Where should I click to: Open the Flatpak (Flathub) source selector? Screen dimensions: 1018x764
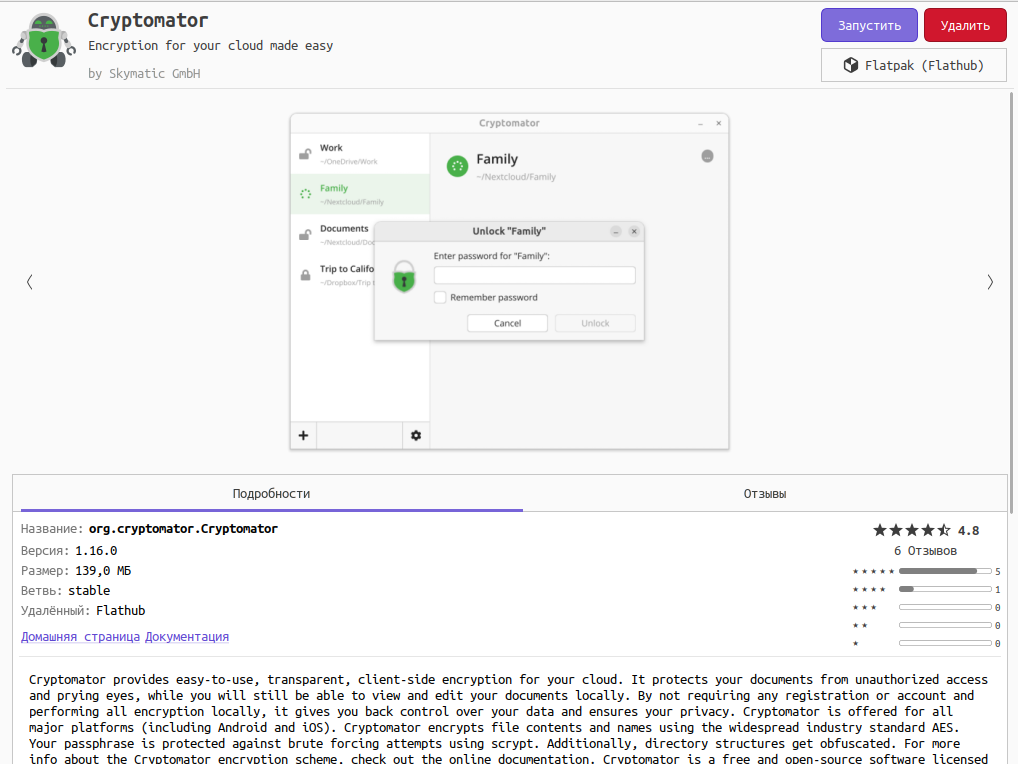tap(913, 65)
